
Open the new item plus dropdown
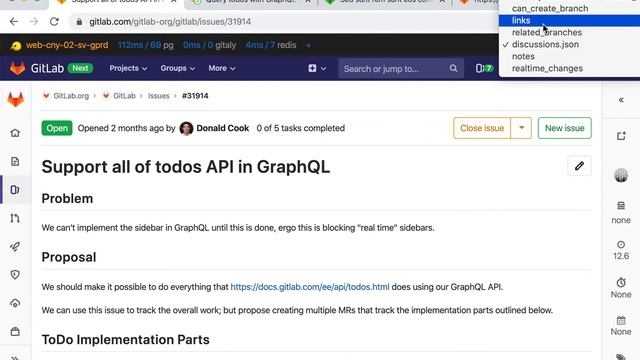[x=317, y=69]
